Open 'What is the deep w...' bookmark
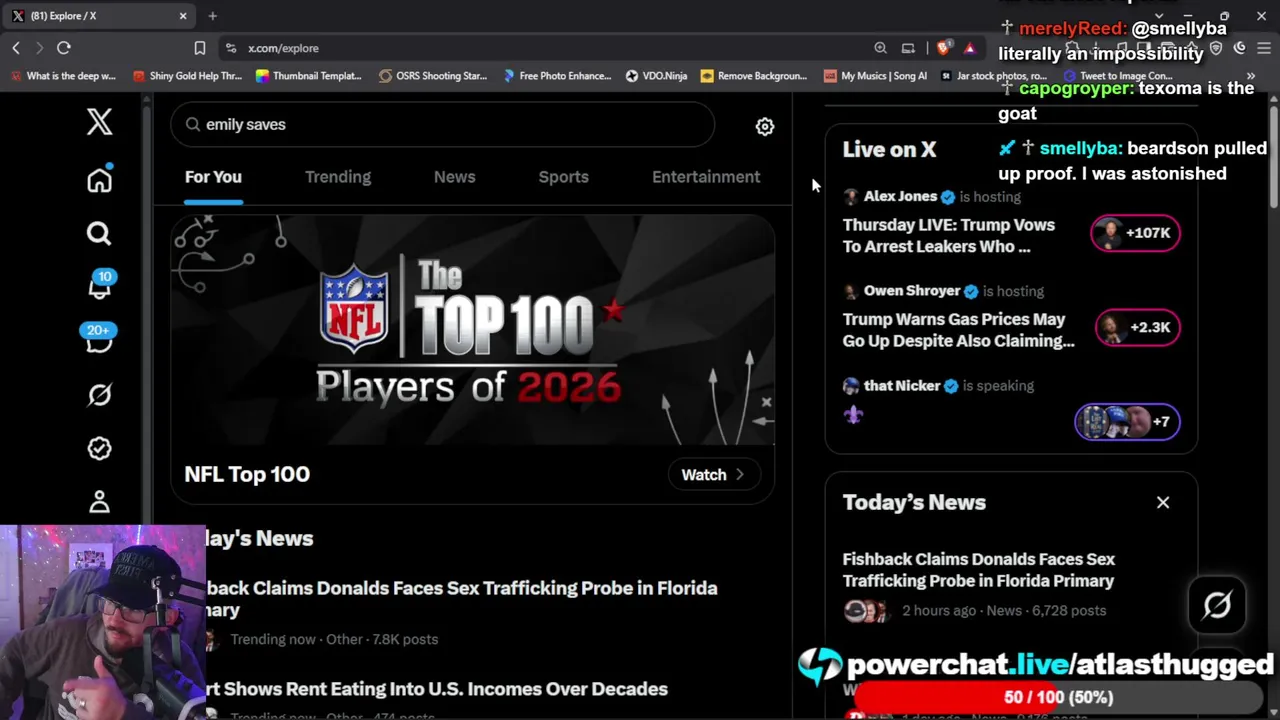 63,76
